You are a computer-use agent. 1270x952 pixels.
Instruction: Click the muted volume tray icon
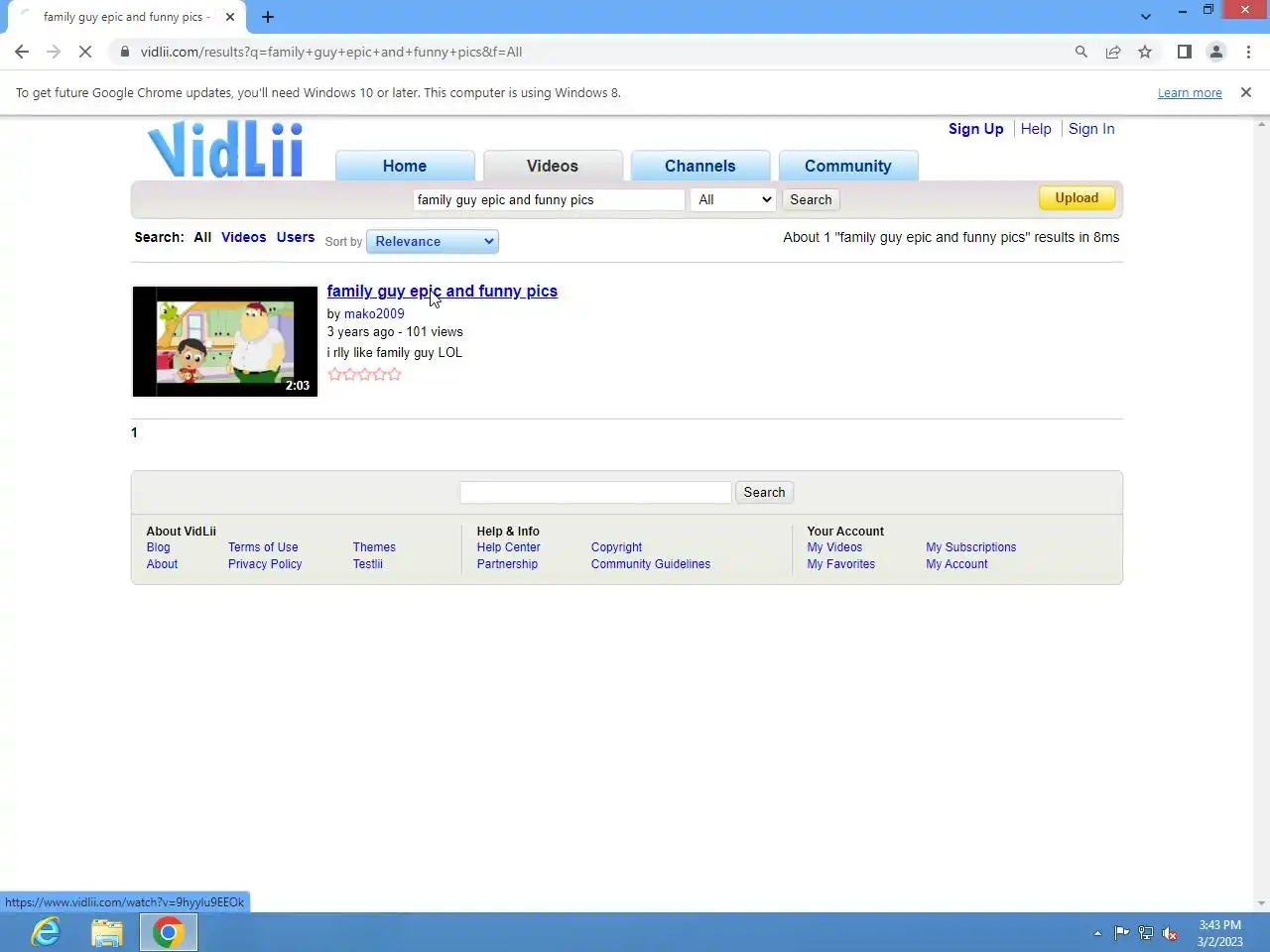pyautogui.click(x=1171, y=933)
